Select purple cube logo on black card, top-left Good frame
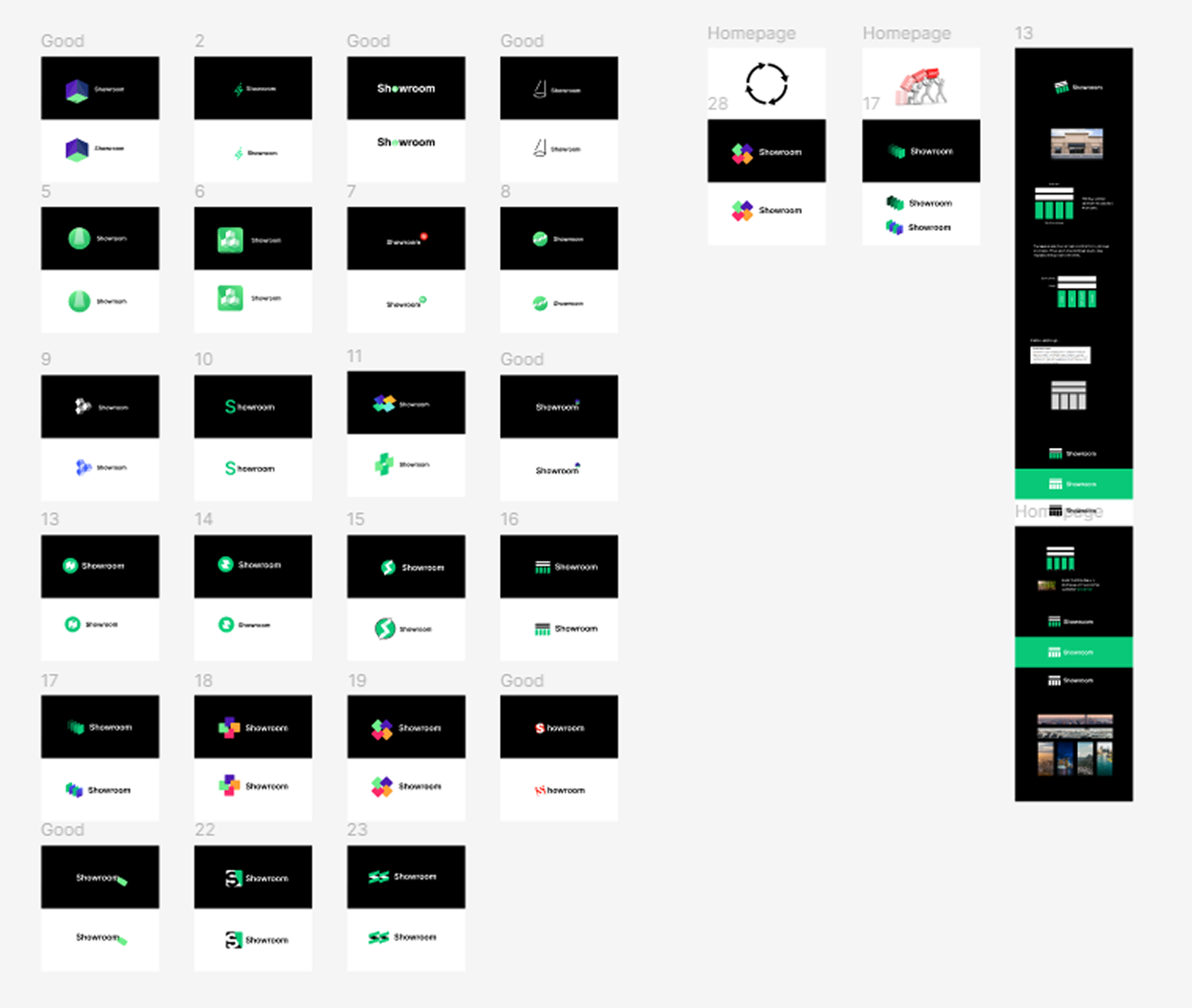Image resolution: width=1192 pixels, height=1008 pixels. 76,89
